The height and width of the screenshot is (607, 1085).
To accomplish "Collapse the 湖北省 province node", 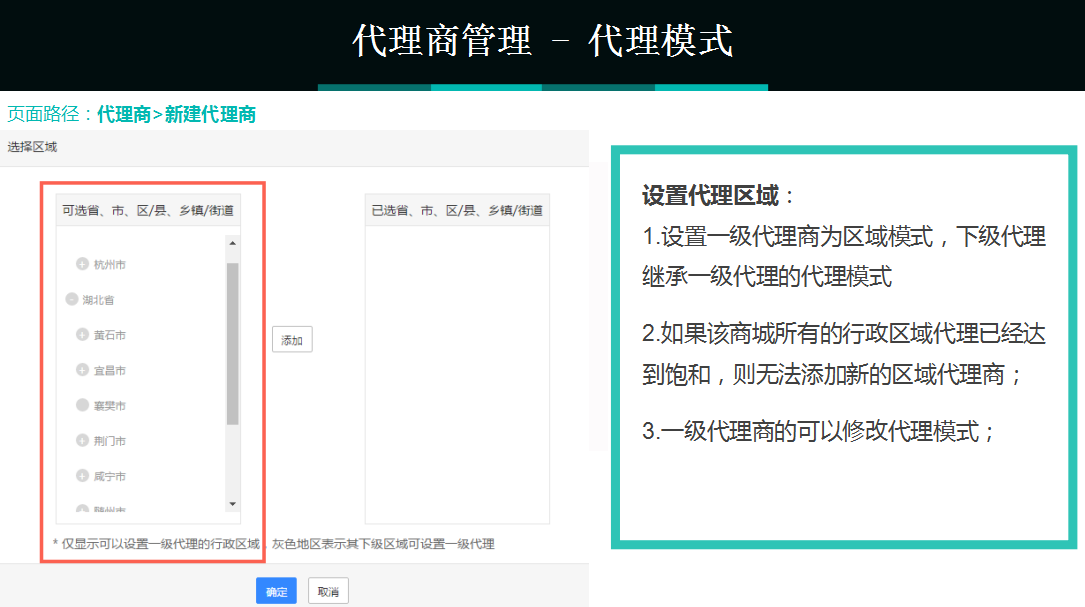I will point(70,299).
